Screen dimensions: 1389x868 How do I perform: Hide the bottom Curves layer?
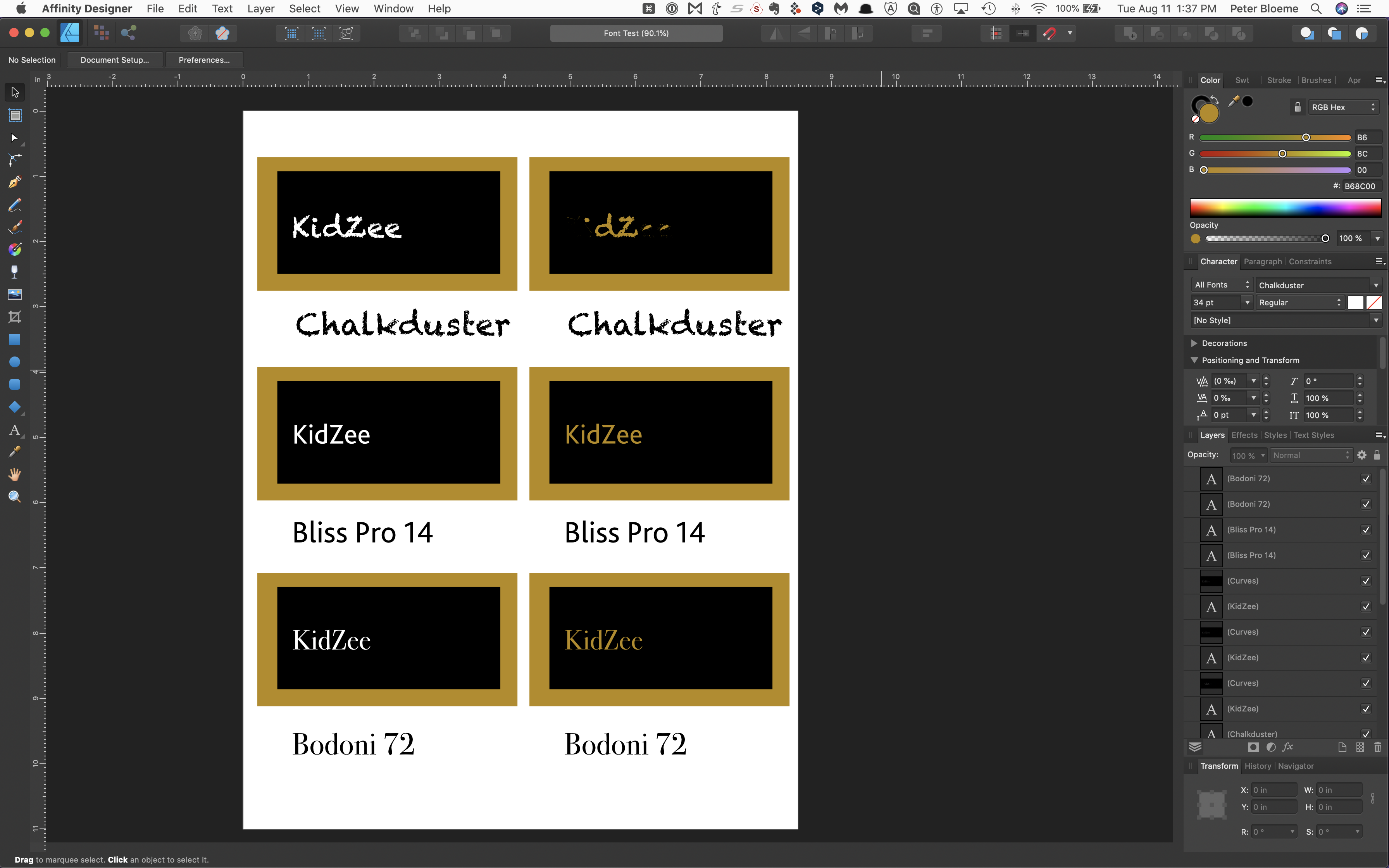click(1366, 683)
